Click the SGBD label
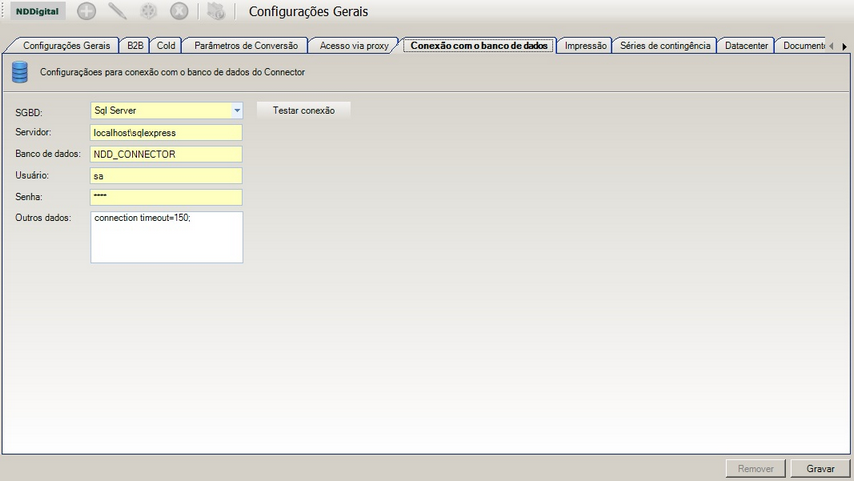Screen dimensions: 854x481 (x=29, y=113)
